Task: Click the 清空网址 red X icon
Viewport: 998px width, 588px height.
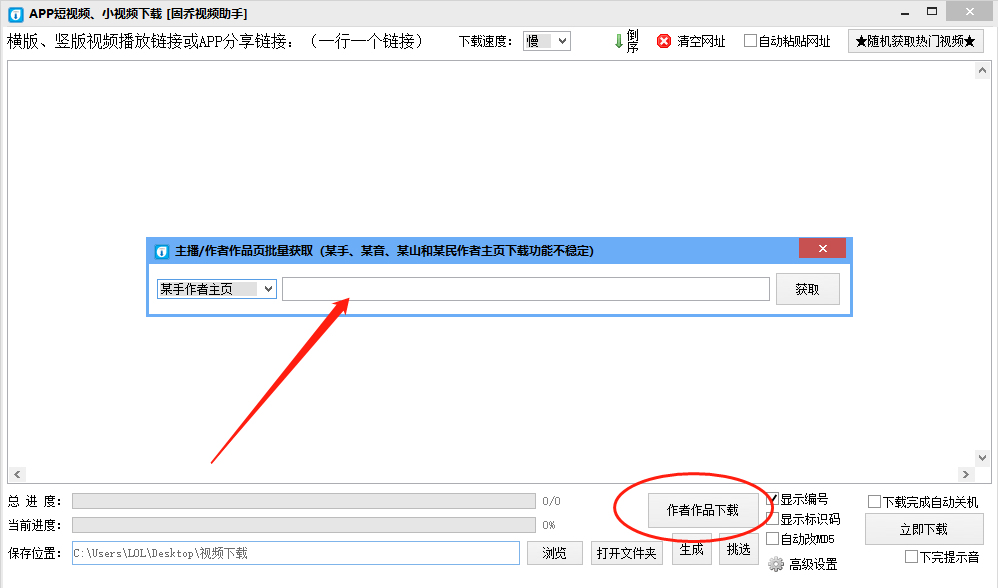Action: coord(663,41)
